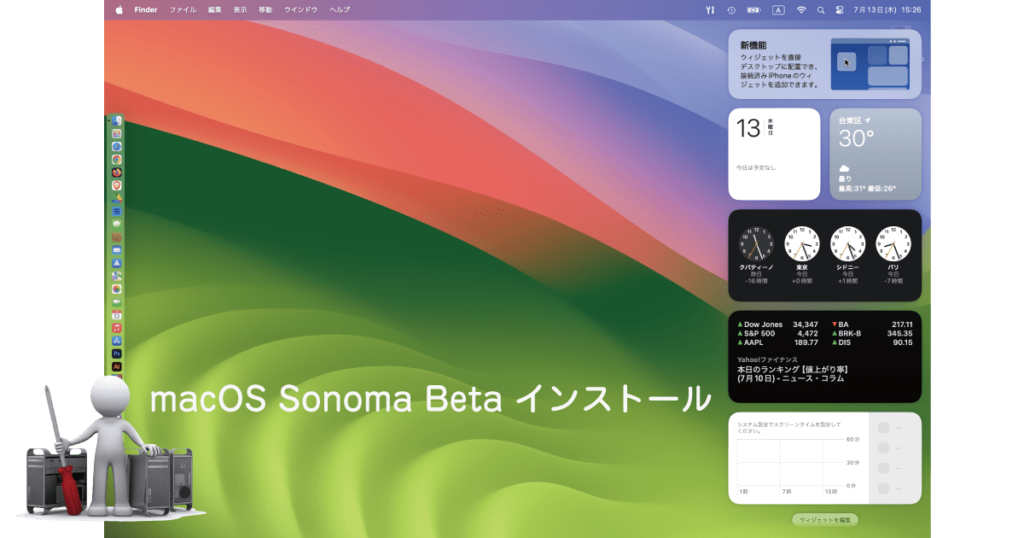
Task: Click the Dow Jones stock row
Action: 777,324
